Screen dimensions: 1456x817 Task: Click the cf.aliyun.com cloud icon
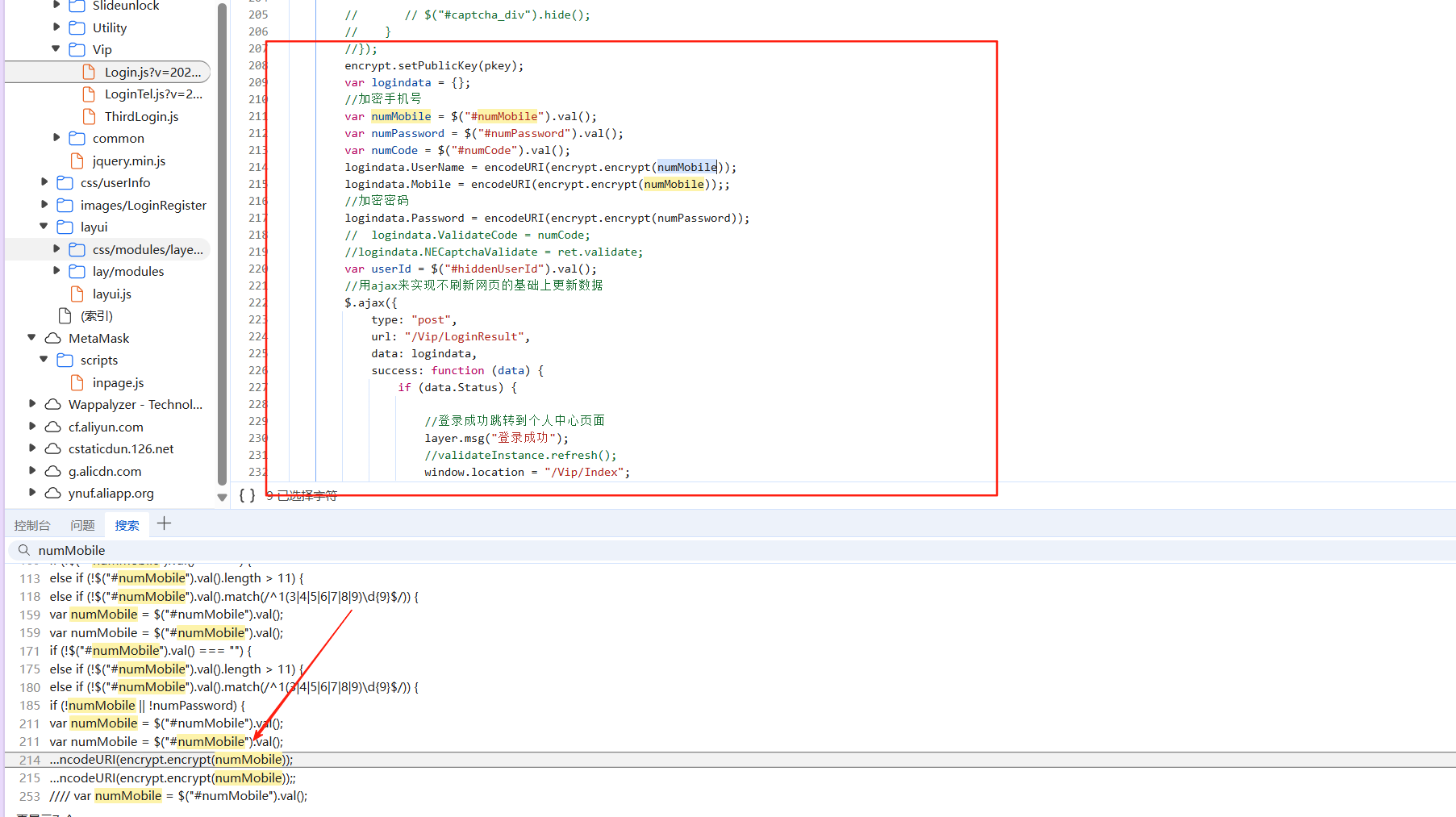(53, 427)
